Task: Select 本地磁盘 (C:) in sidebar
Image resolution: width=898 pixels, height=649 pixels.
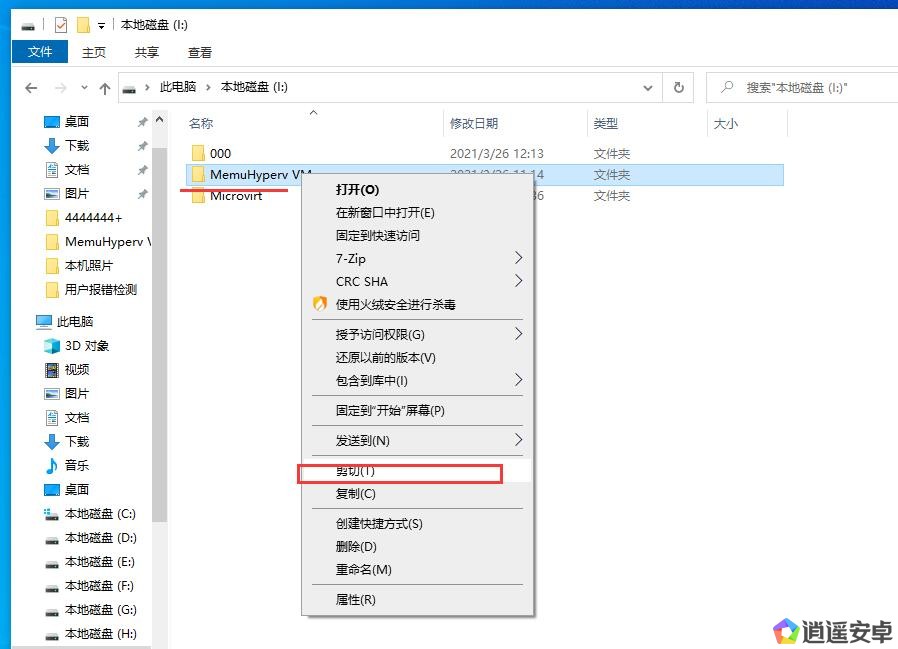Action: pyautogui.click(x=99, y=514)
